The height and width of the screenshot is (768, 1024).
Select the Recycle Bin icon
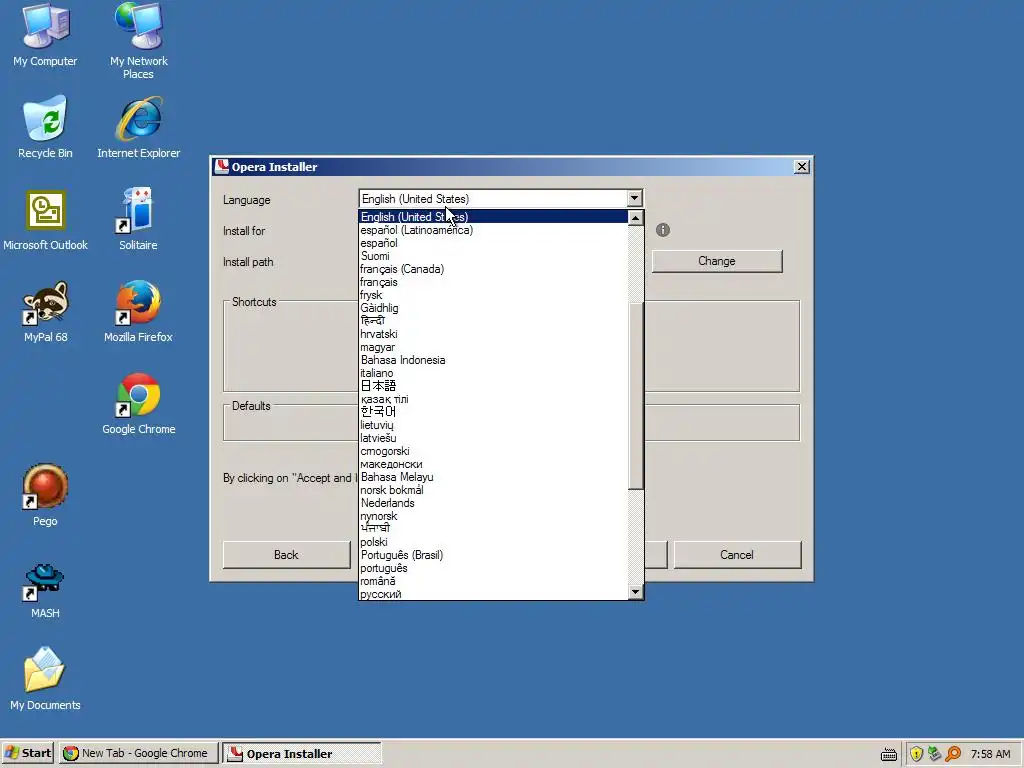point(45,127)
